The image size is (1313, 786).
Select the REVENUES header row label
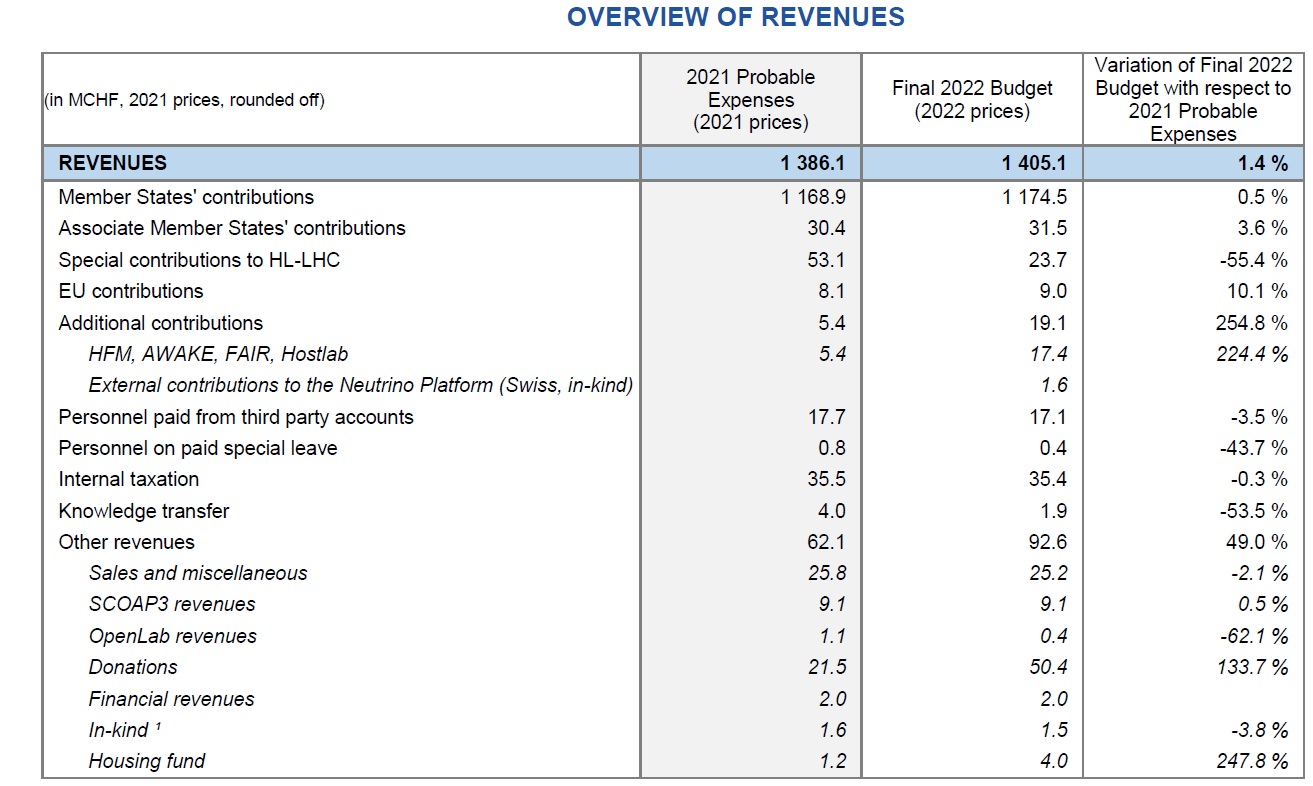click(x=113, y=163)
